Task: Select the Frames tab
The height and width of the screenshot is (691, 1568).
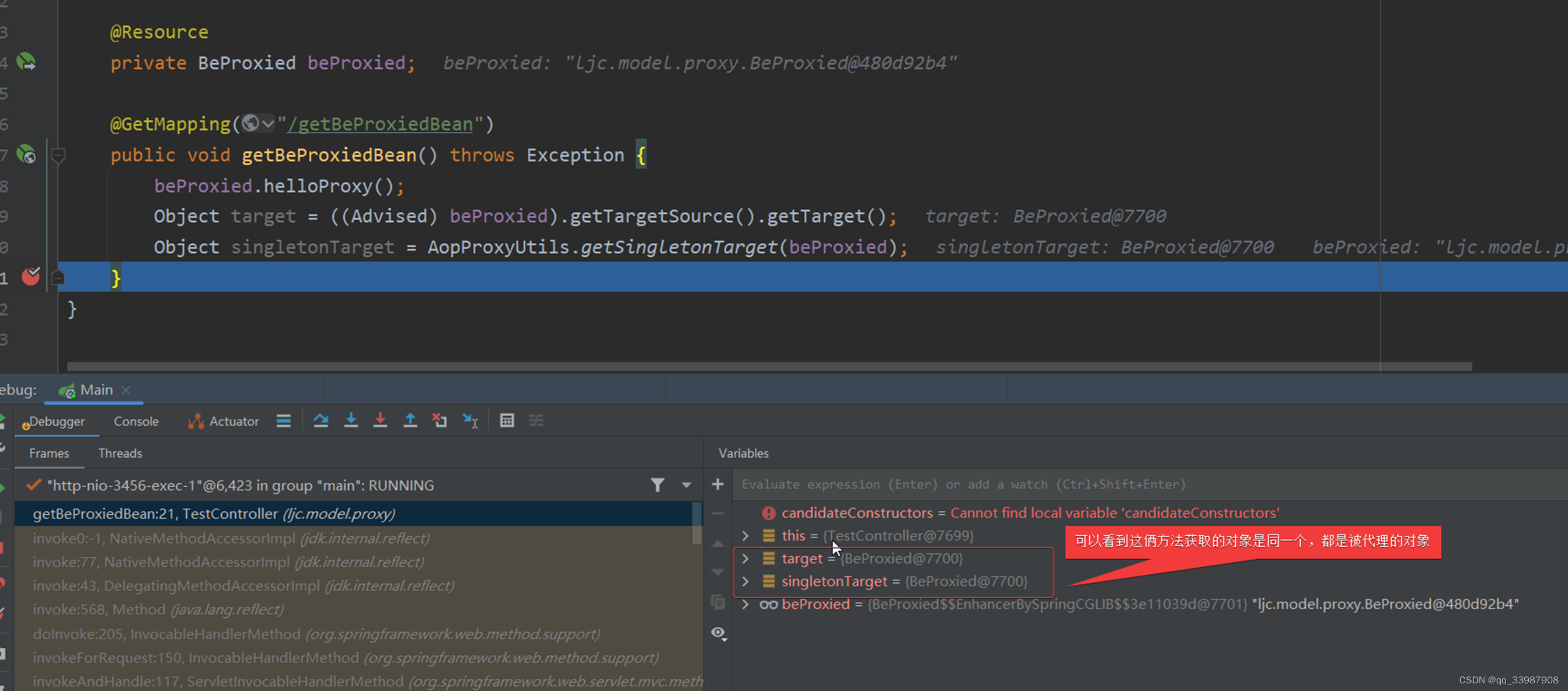Action: (x=49, y=453)
